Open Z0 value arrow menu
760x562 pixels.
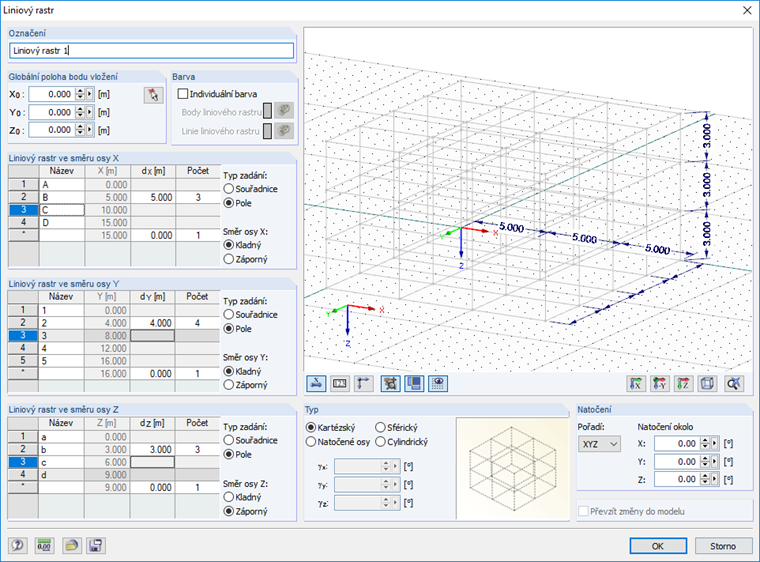pyautogui.click(x=90, y=130)
